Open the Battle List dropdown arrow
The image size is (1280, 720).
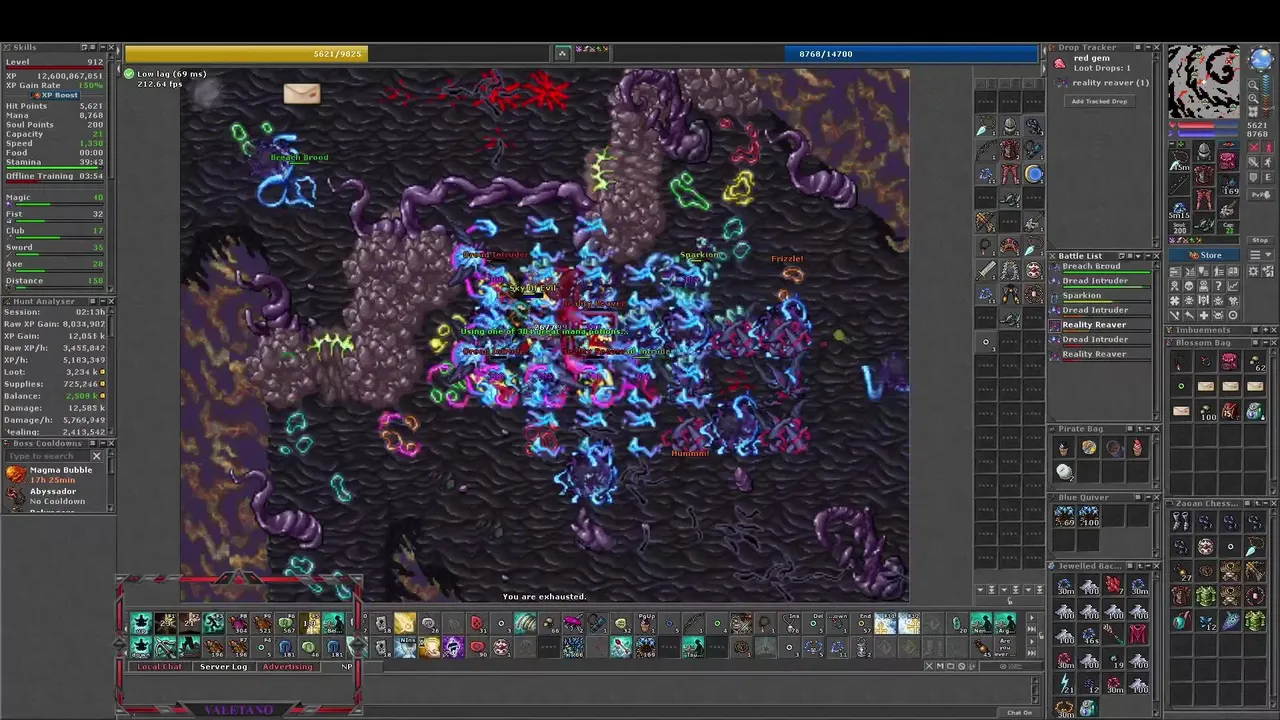click(1138, 256)
